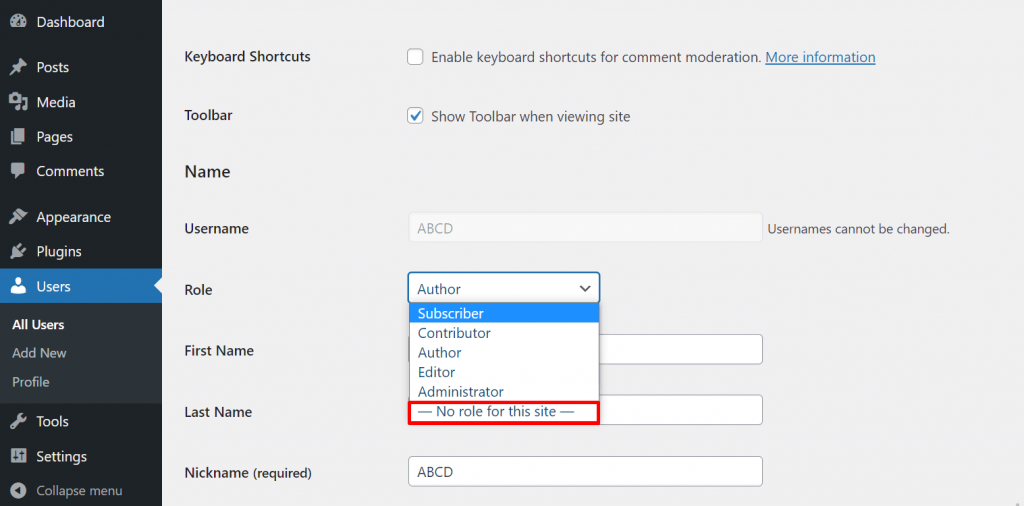This screenshot has height=506, width=1024.
Task: Click the Settings sliders icon
Action: click(18, 456)
